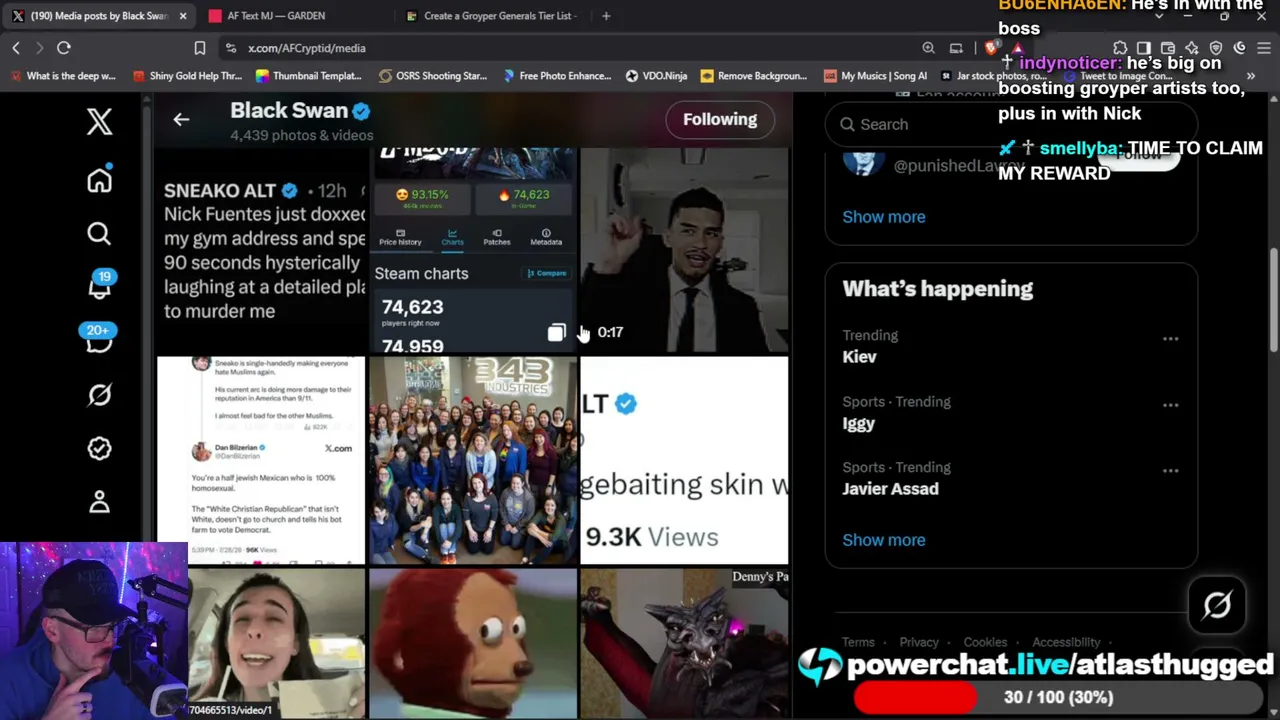The height and width of the screenshot is (720, 1280).
Task: Open the Remove Background bookmark
Action: tap(754, 76)
